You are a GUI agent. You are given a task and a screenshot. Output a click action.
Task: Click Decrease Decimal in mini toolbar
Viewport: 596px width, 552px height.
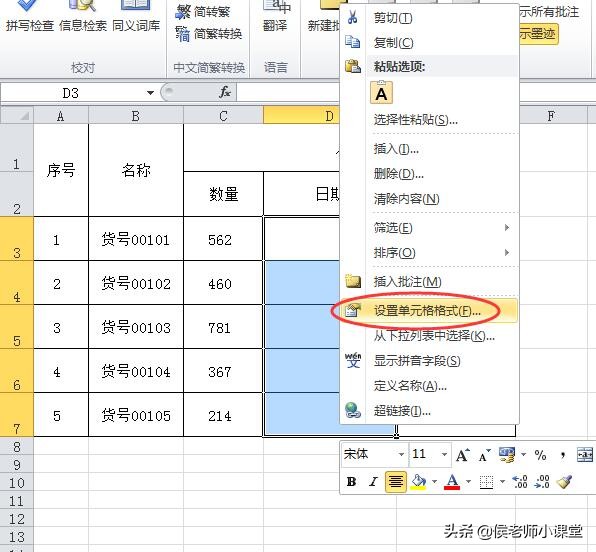point(542,482)
